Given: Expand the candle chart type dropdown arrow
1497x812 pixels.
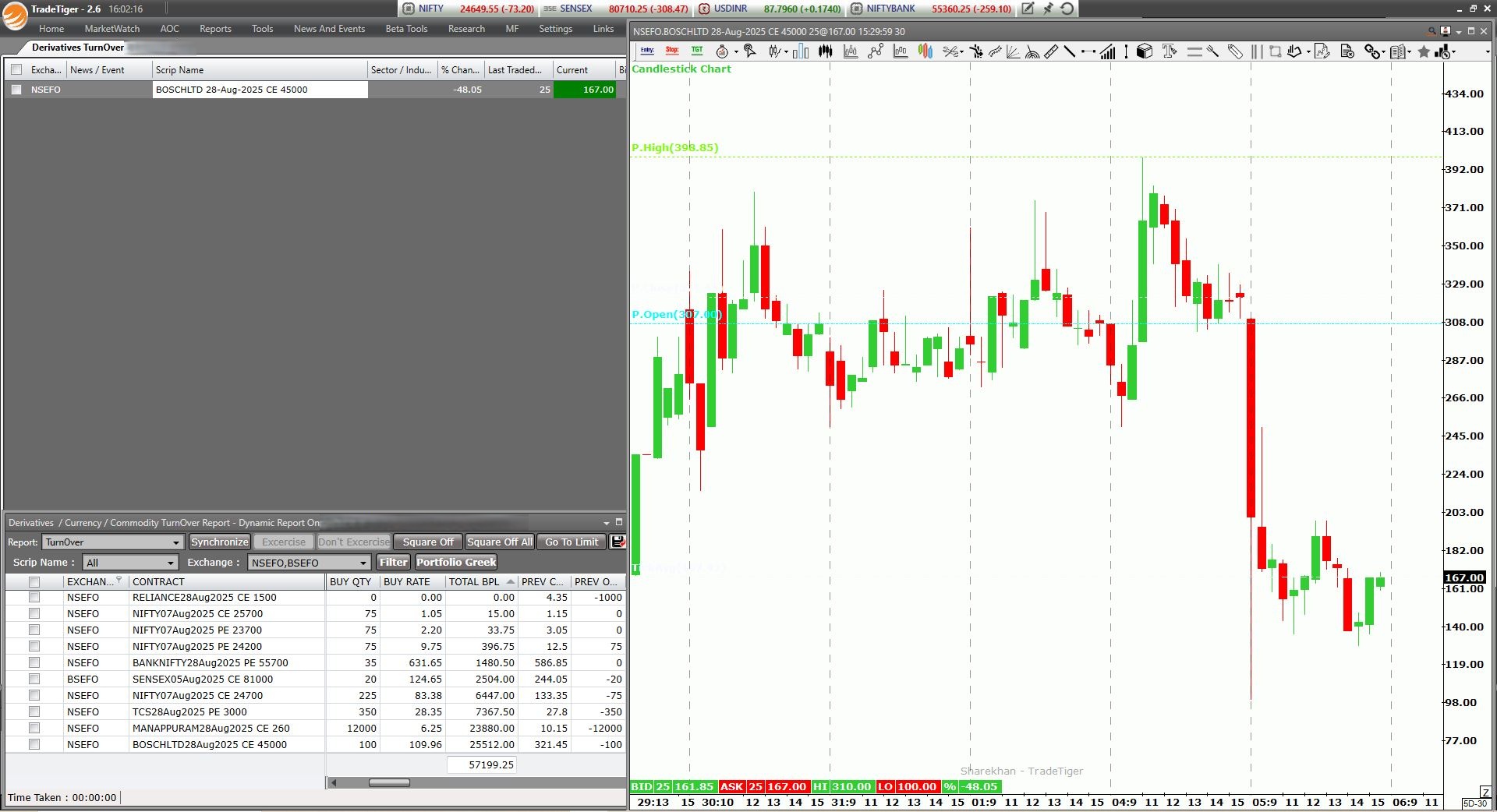Looking at the screenshot, I should pos(786,52).
